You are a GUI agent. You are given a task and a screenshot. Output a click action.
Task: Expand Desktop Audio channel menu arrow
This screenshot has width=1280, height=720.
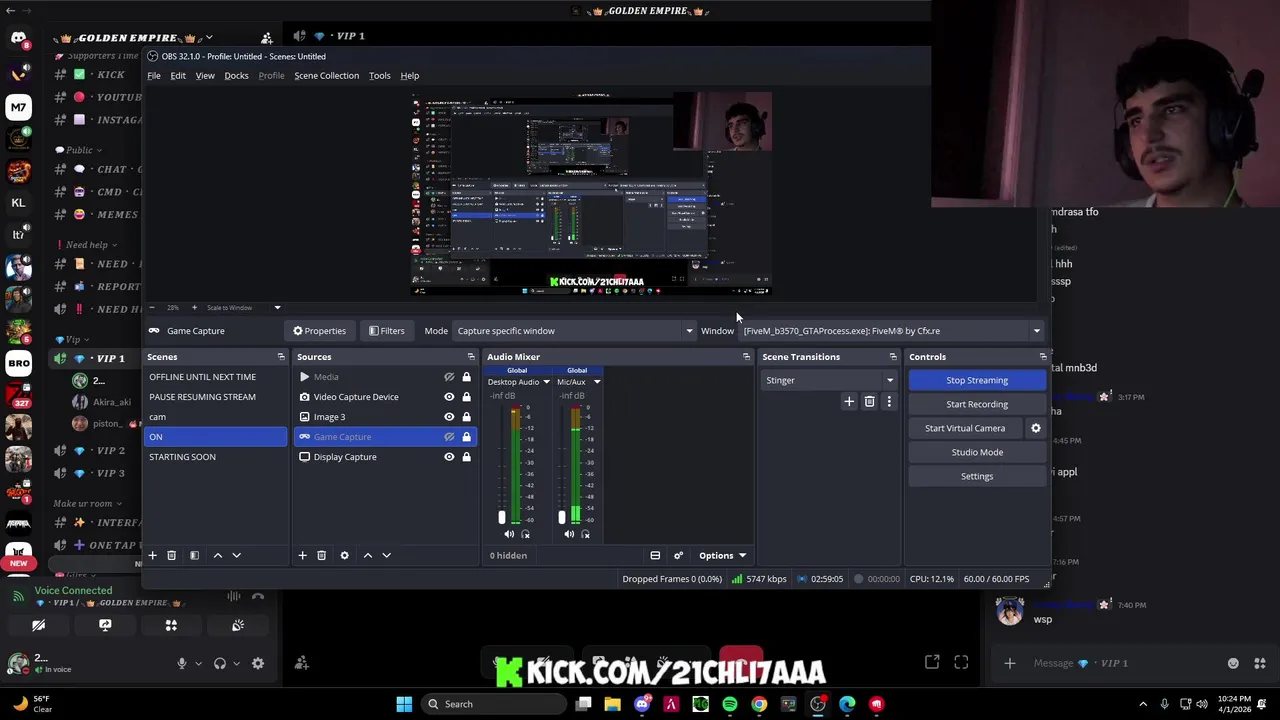[x=546, y=382]
